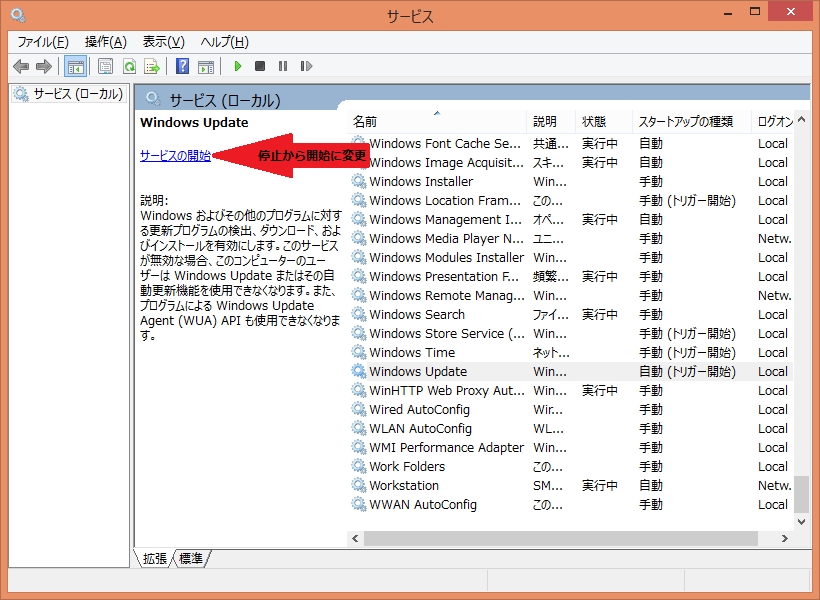Image resolution: width=820 pixels, height=600 pixels.
Task: Select Windows Image Acquisit... service name
Action: click(x=446, y=162)
